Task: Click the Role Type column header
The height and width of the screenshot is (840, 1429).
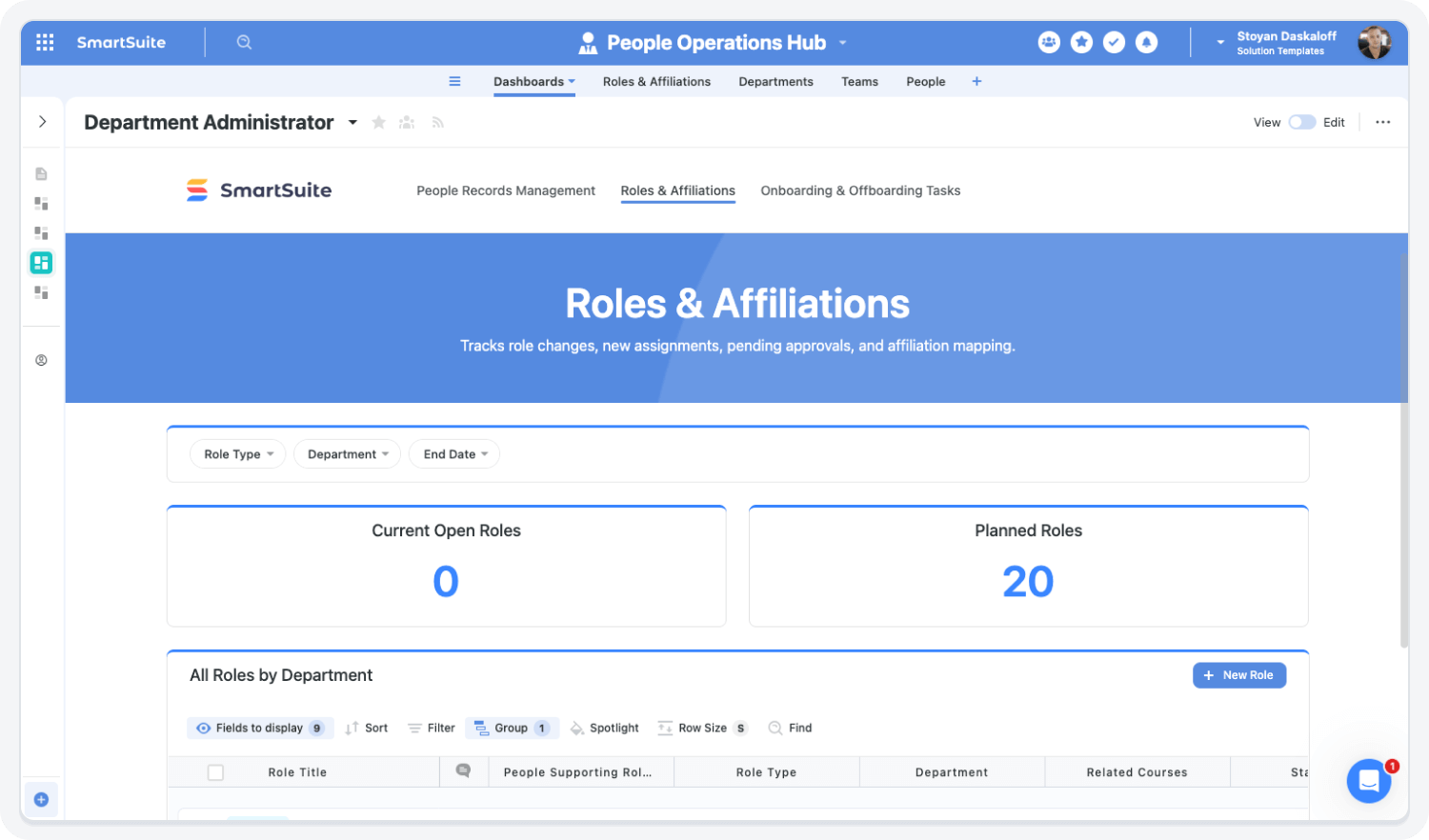Action: click(x=766, y=772)
